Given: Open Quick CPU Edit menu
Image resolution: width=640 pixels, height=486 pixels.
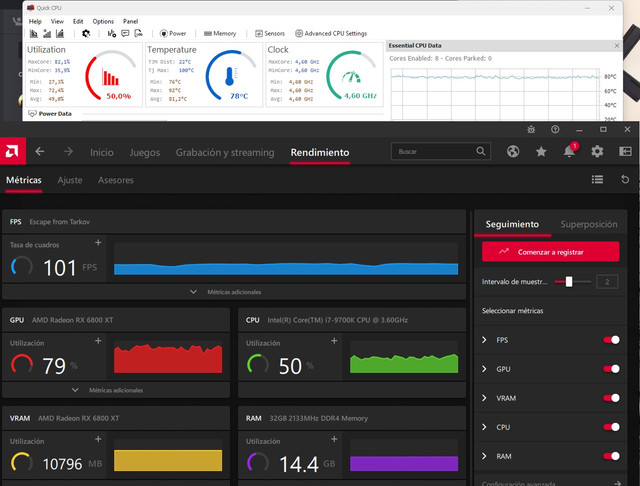Looking at the screenshot, I should [x=78, y=21].
